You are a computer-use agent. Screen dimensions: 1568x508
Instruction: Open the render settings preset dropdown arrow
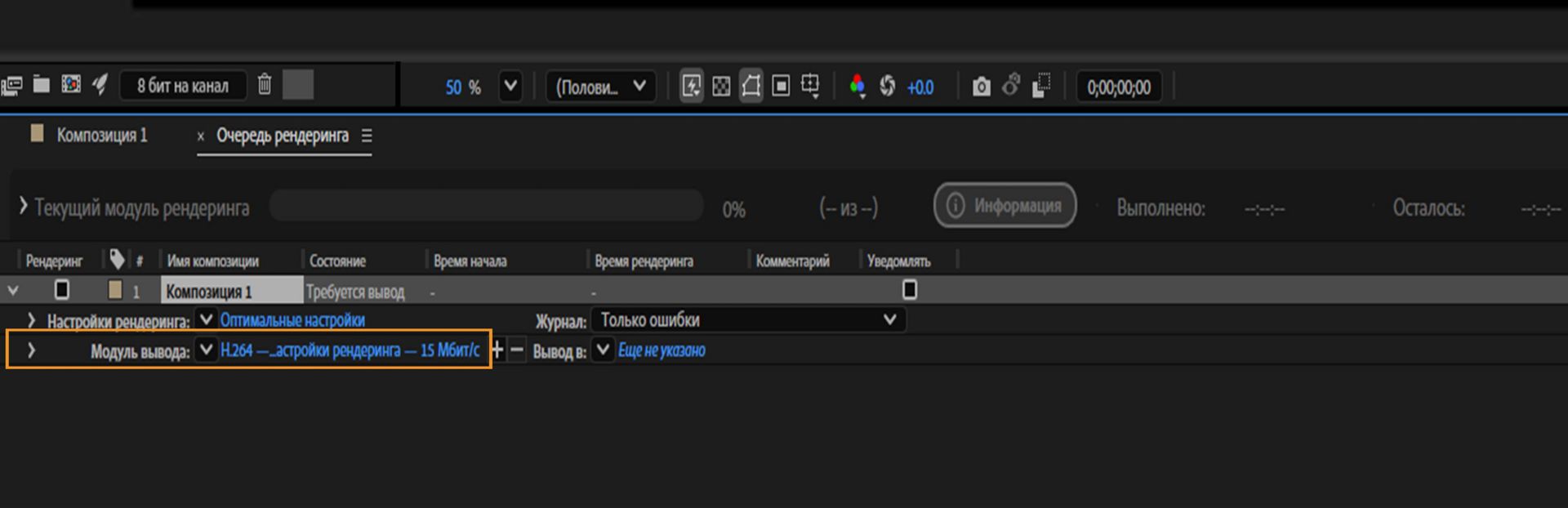206,319
